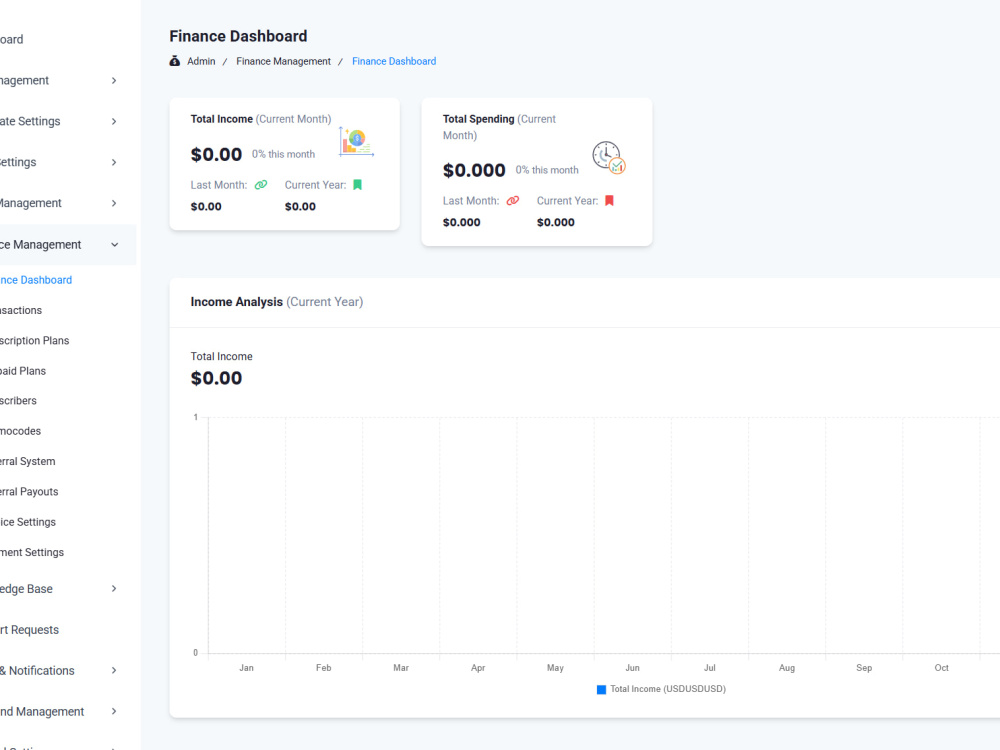Image resolution: width=1000 pixels, height=750 pixels.
Task: Click green link icon beside income Last Month
Action: click(x=261, y=185)
